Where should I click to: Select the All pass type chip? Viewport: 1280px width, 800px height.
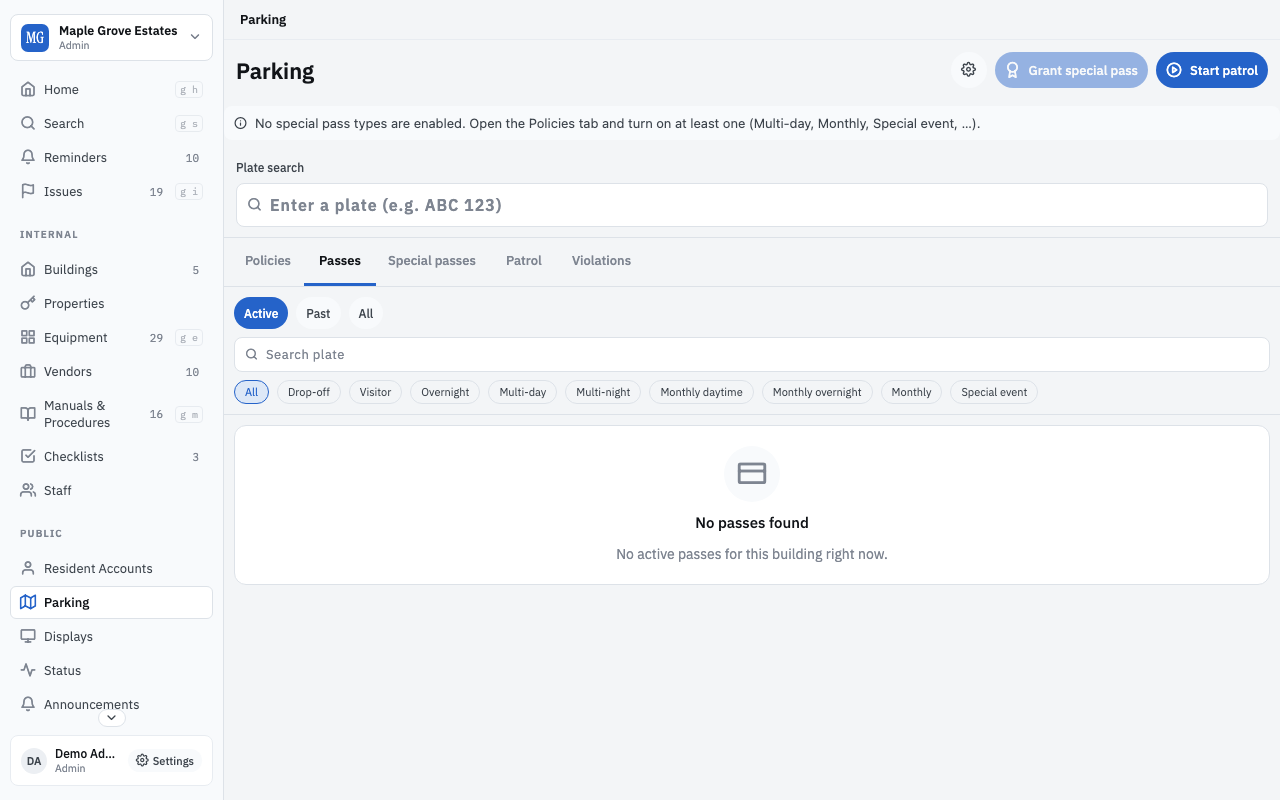click(x=251, y=392)
